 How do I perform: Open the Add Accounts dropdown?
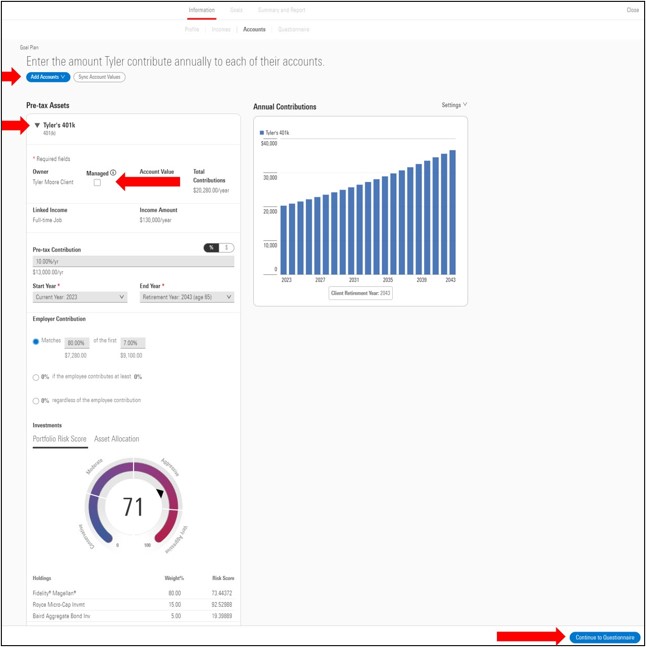[48, 77]
